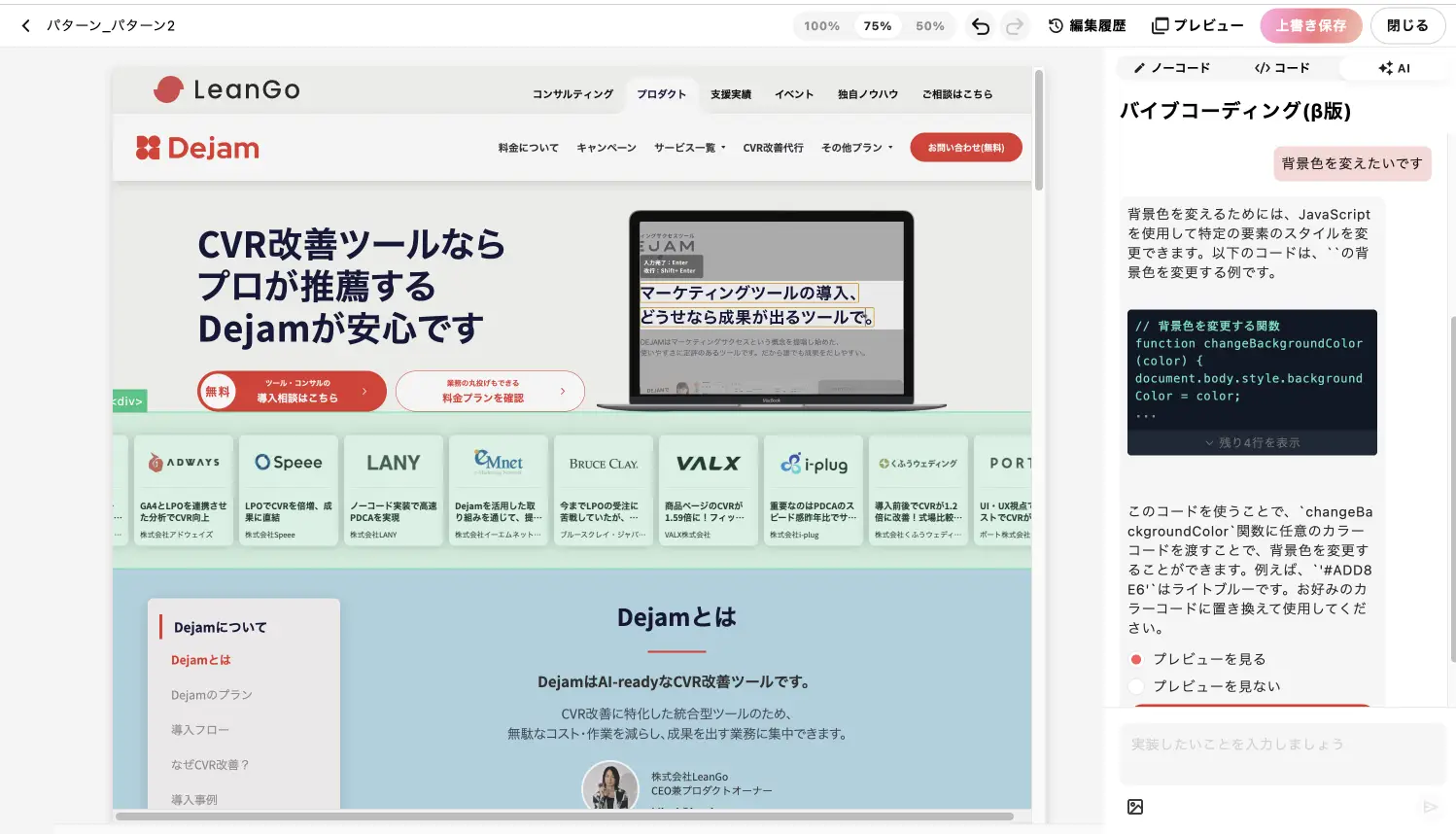
Task: Open イベント in the LeanGo nav
Action: click(x=794, y=94)
